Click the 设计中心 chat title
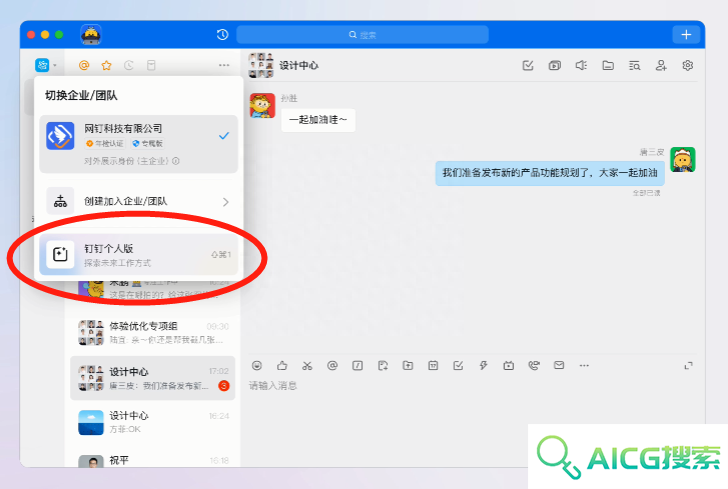The width and height of the screenshot is (728, 489). tap(299, 65)
